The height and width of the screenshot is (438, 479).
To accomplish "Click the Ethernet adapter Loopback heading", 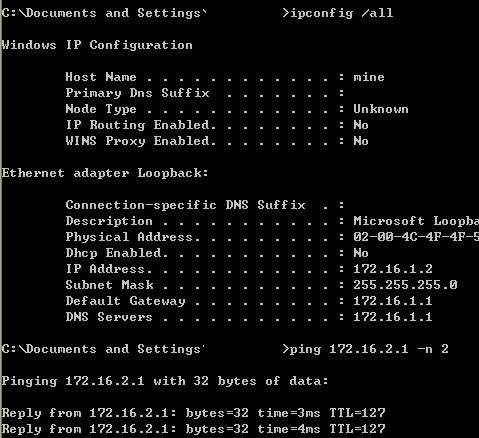I will click(105, 173).
